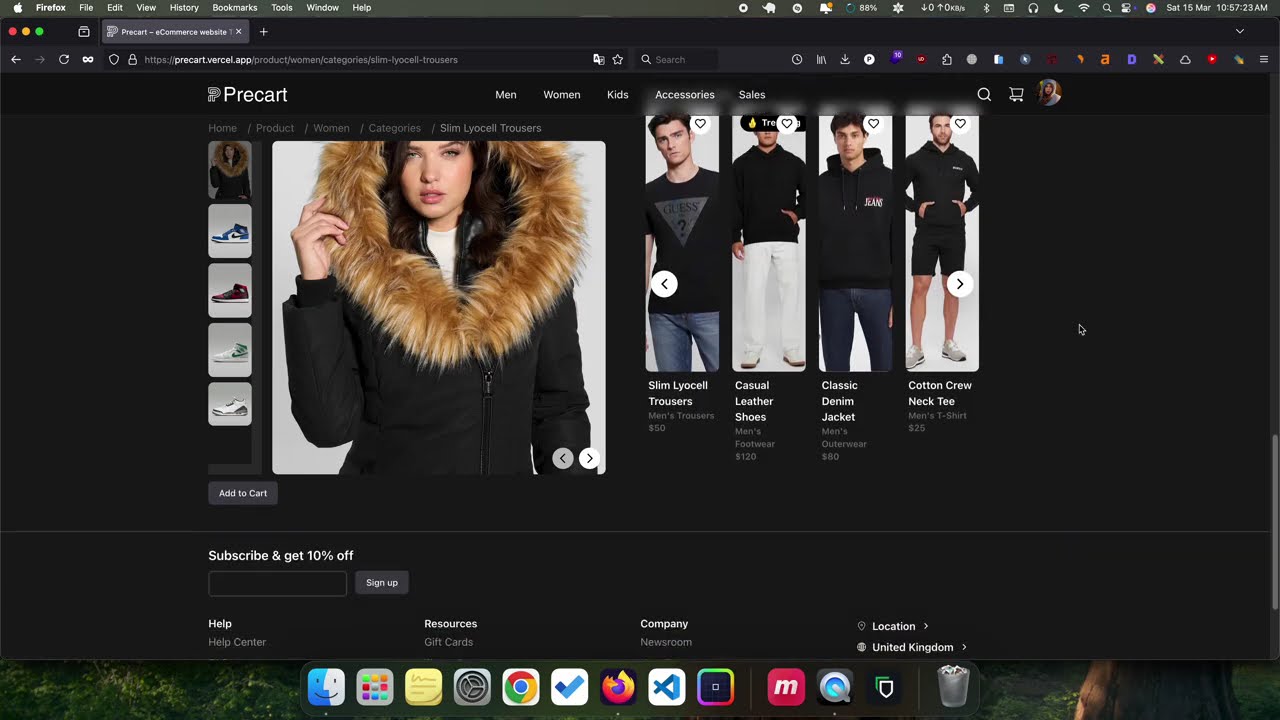This screenshot has height=720, width=1280.
Task: Open Firefox downloads arrow icon
Action: pos(845,60)
